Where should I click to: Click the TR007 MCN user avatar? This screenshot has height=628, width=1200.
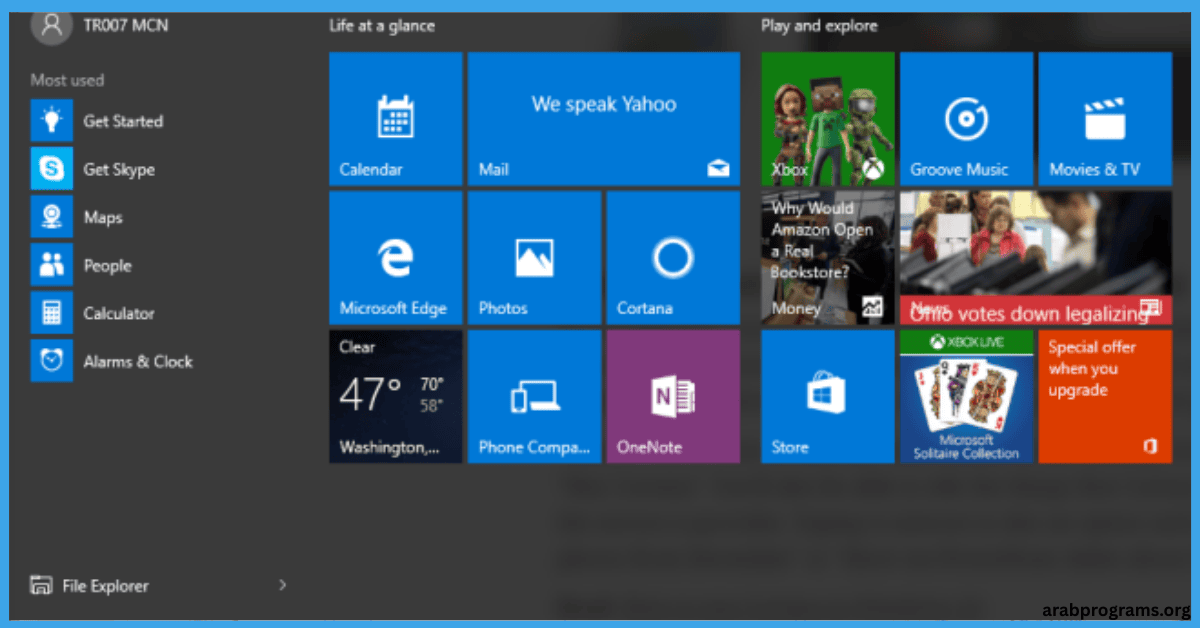51,26
